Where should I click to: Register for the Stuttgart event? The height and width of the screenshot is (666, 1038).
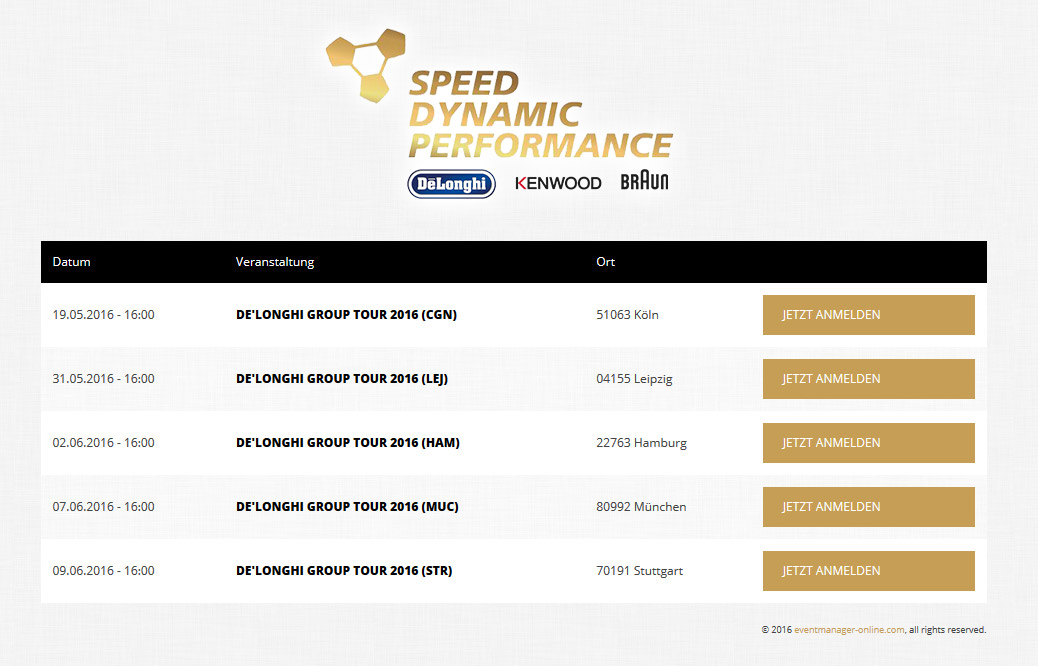coord(868,571)
